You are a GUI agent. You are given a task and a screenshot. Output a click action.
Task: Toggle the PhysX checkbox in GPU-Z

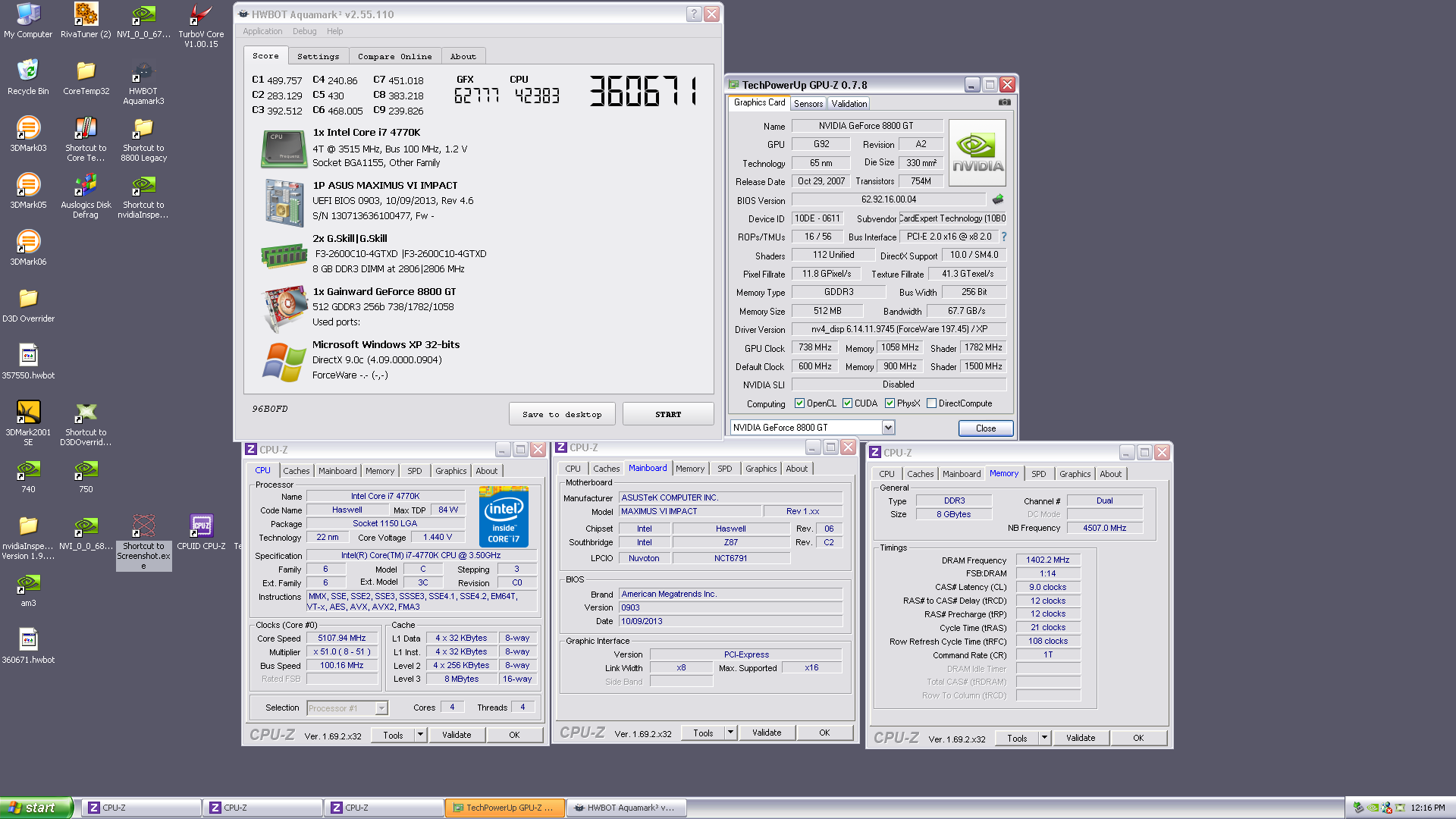point(890,403)
